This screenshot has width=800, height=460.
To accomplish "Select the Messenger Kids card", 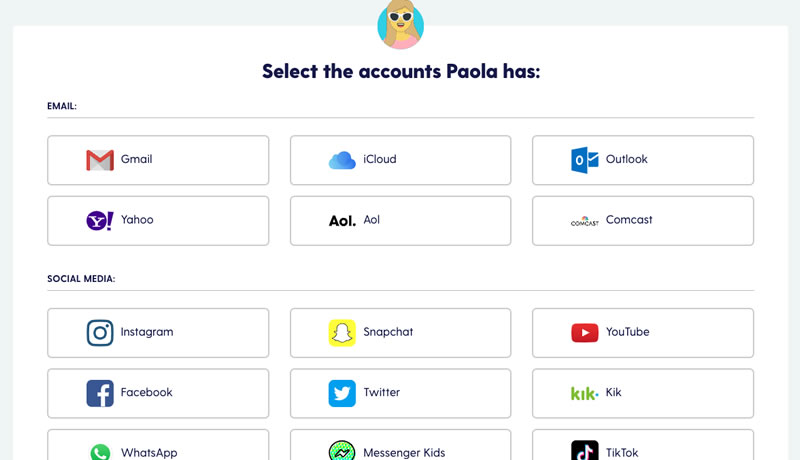I will click(401, 445).
